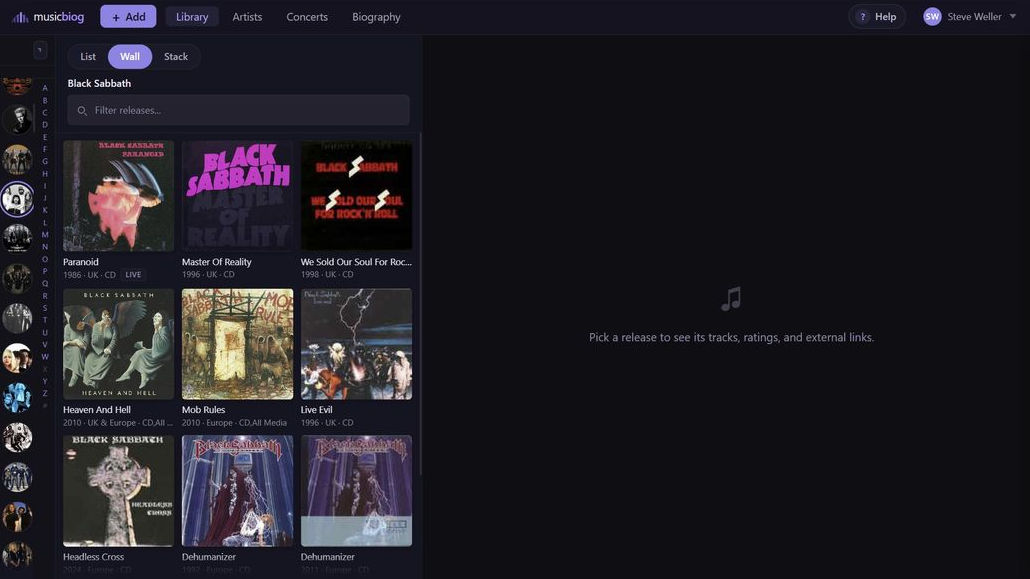Click the LIVE badge on Paranoid
This screenshot has height=579, width=1030.
(133, 275)
